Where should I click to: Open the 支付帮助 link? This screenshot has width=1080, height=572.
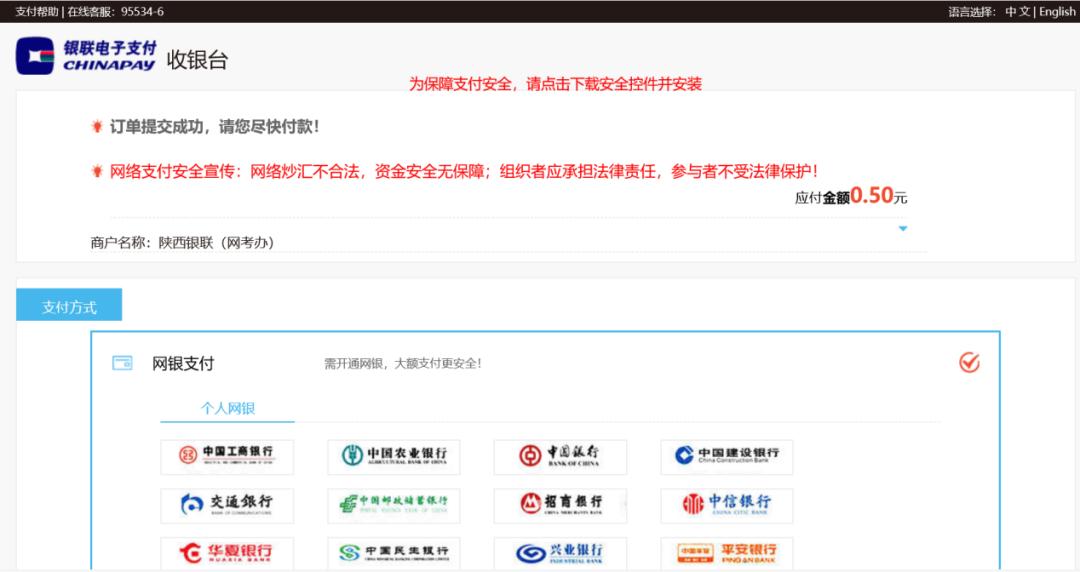pyautogui.click(x=37, y=12)
